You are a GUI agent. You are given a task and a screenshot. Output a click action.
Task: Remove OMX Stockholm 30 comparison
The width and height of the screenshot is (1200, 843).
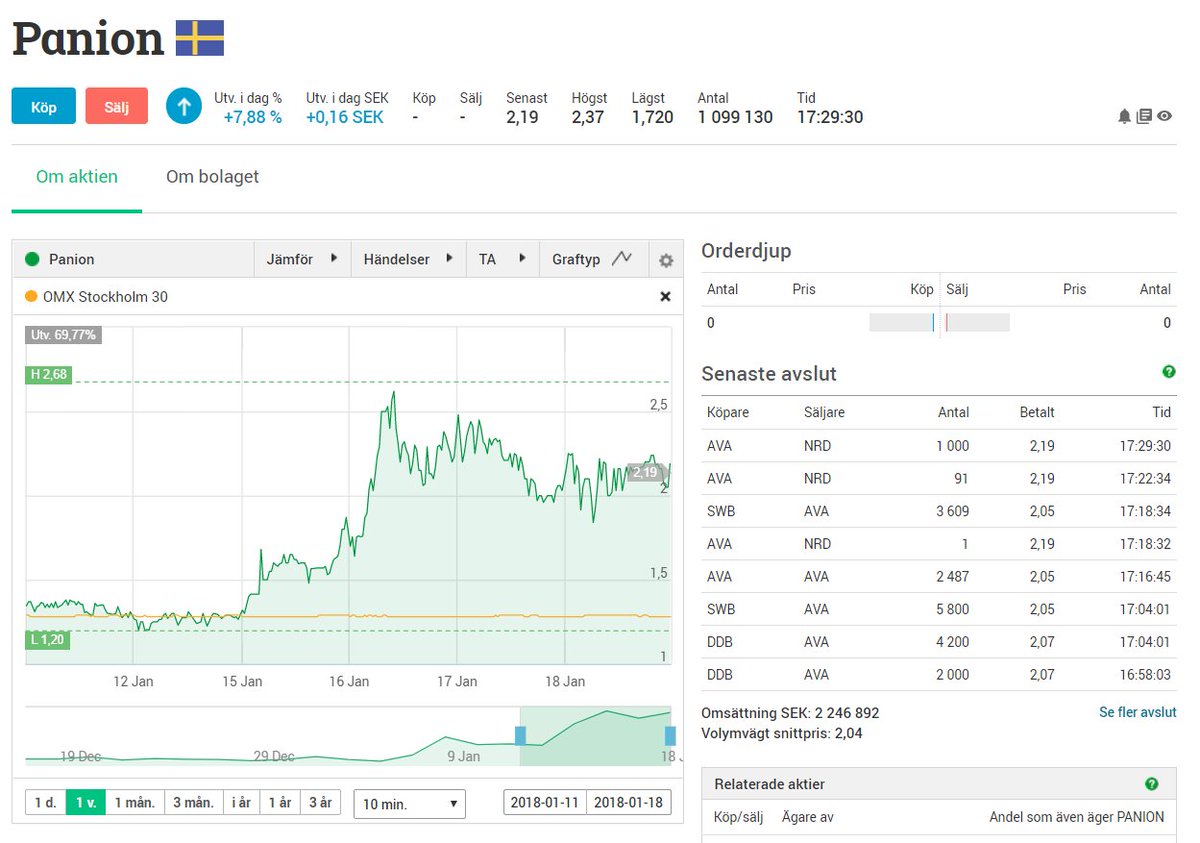665,297
